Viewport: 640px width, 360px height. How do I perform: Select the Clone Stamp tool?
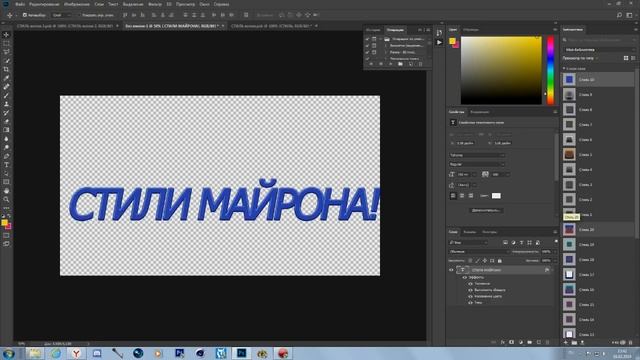pyautogui.click(x=6, y=104)
